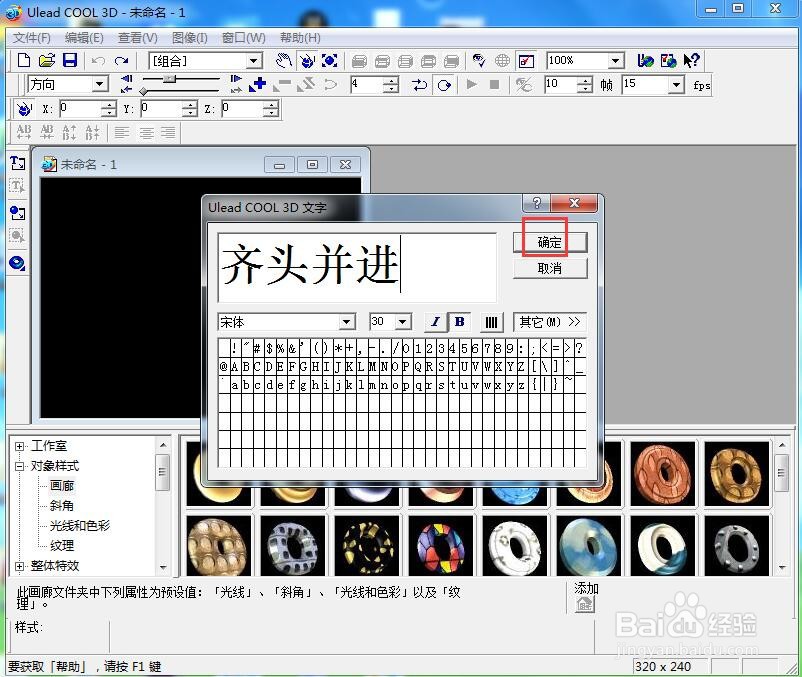The width and height of the screenshot is (802, 677).
Task: Open the font size 30 dropdown
Action: [x=403, y=322]
